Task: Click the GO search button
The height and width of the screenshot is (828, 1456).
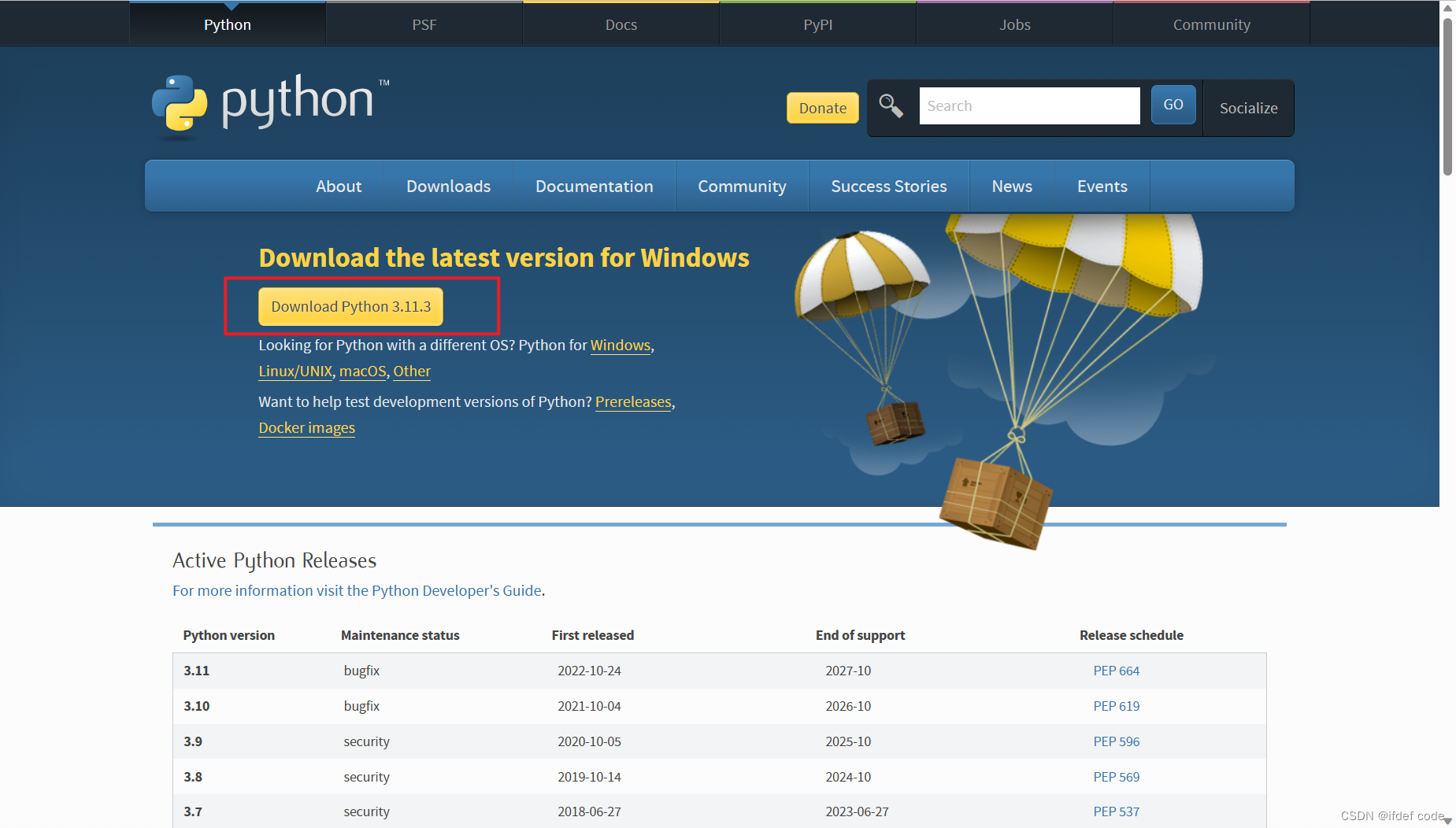Action: tap(1173, 105)
